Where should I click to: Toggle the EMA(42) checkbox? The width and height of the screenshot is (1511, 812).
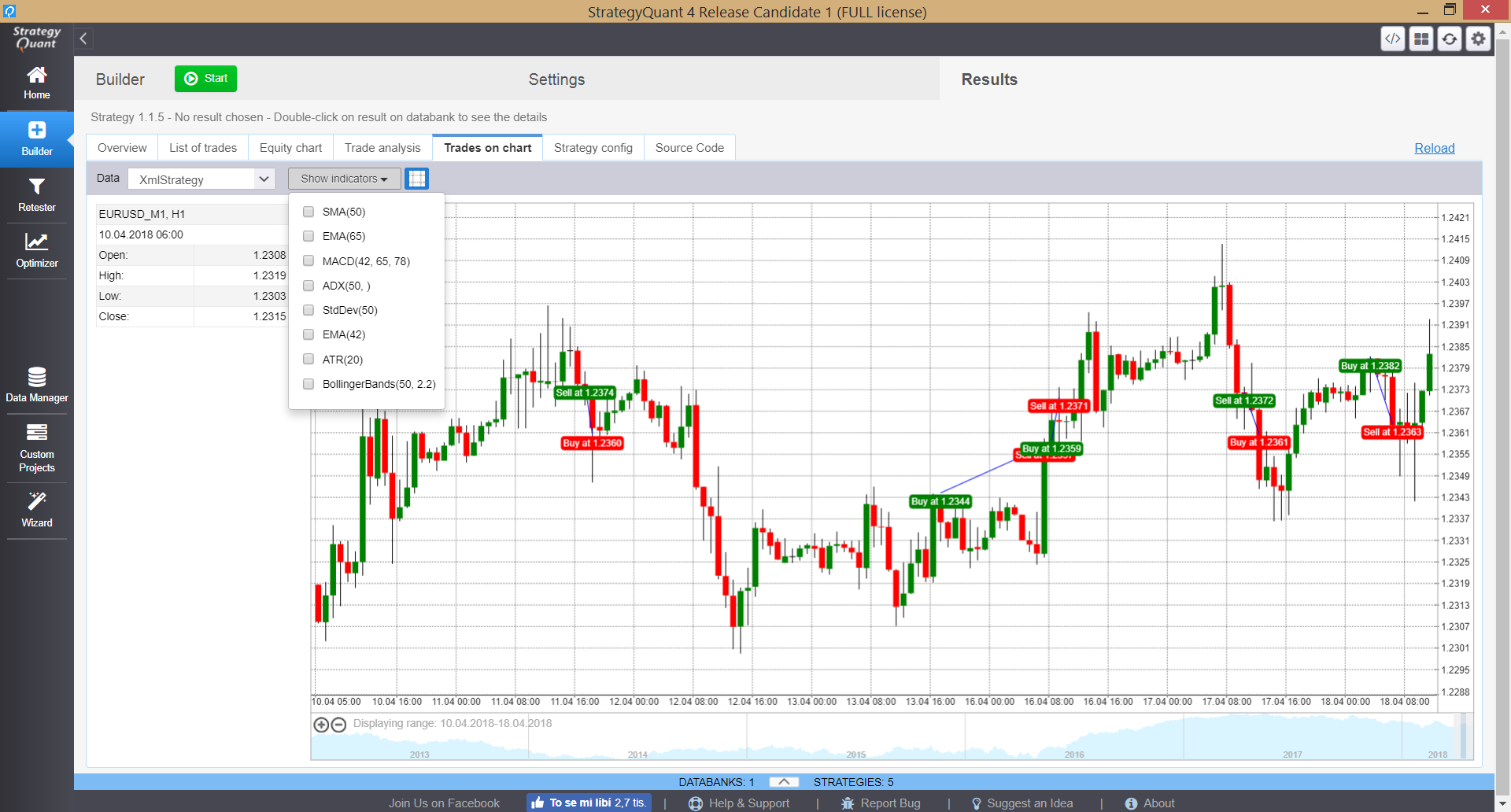[x=308, y=334]
